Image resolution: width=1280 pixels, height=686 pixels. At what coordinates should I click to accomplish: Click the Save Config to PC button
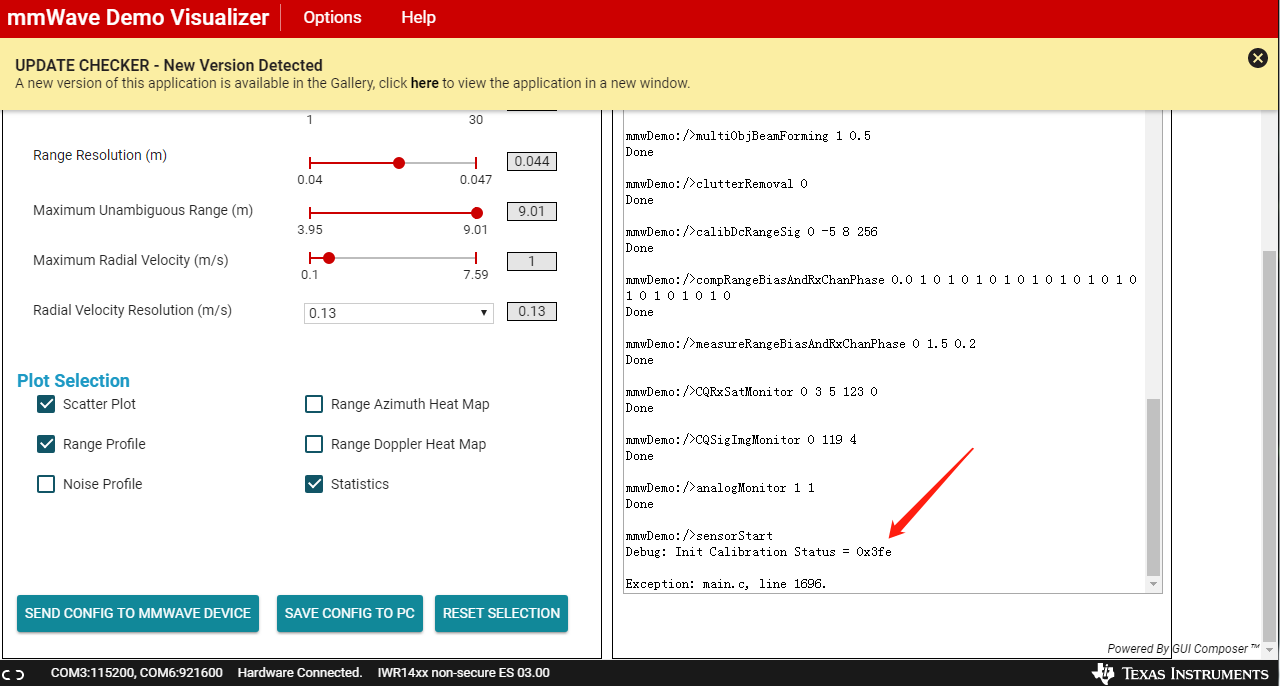350,613
